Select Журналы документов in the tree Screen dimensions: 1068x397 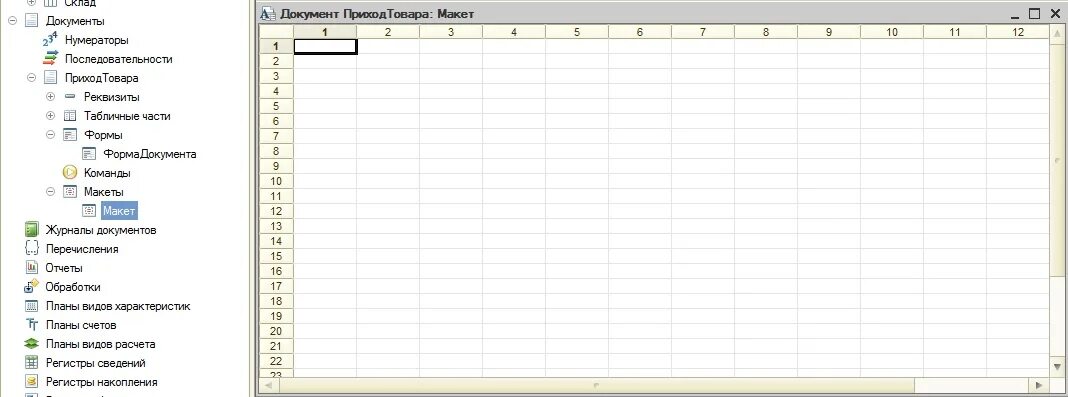tap(101, 230)
